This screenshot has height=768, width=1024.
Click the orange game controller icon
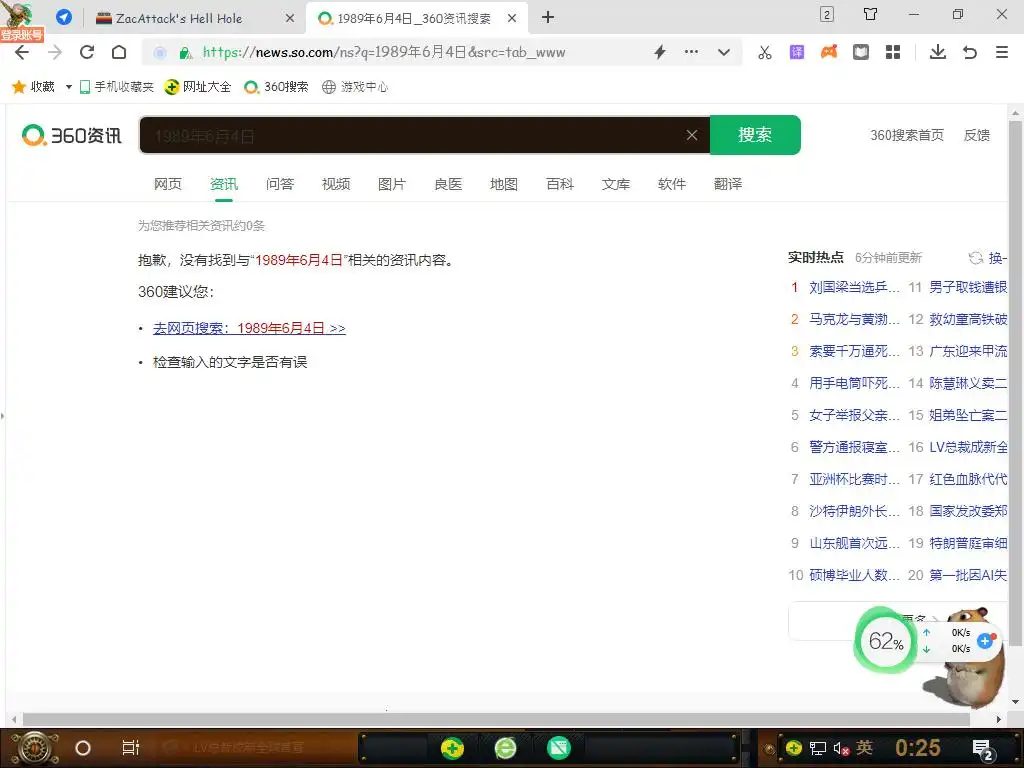coord(829,52)
